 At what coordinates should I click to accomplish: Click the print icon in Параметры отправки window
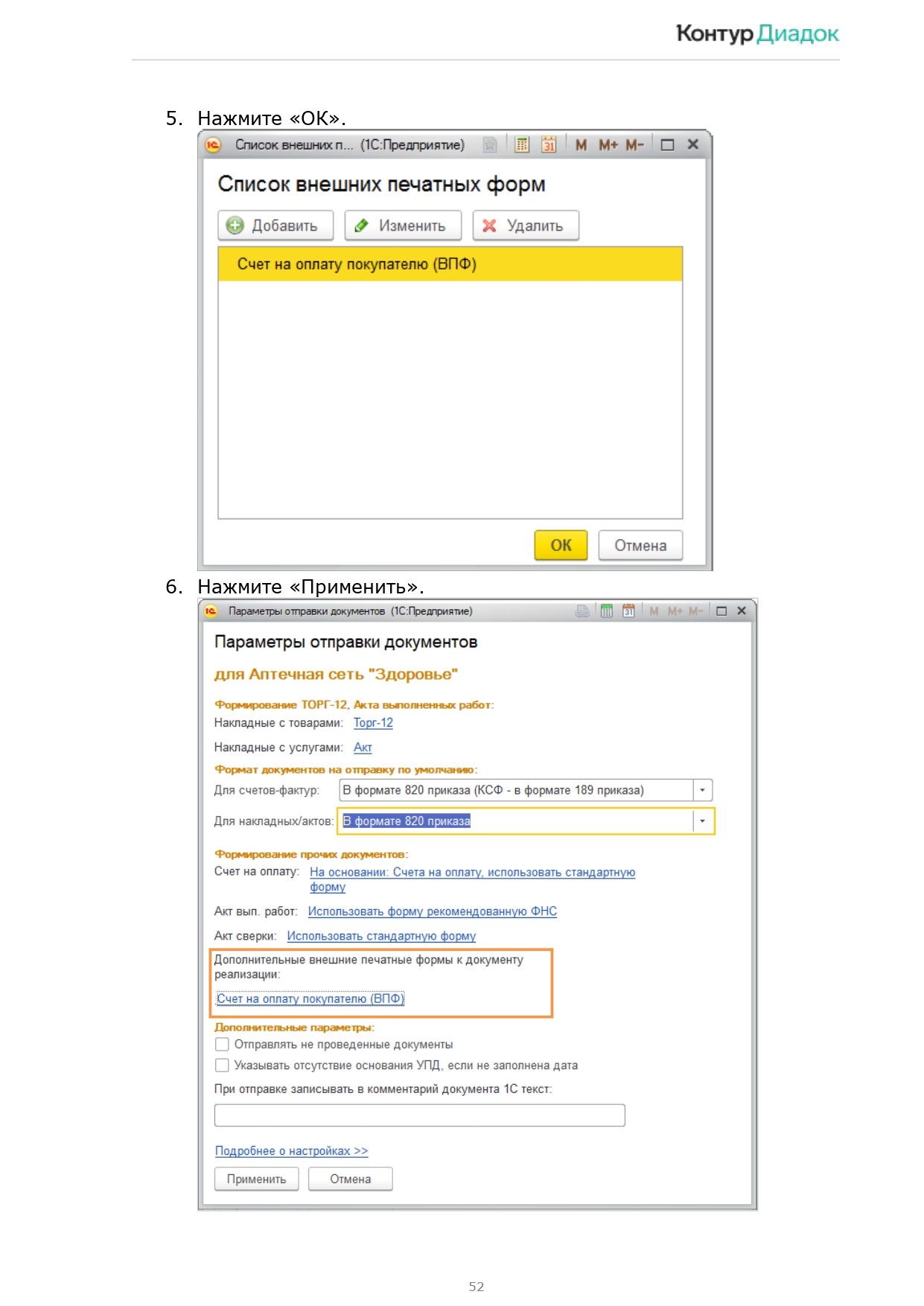pos(582,611)
